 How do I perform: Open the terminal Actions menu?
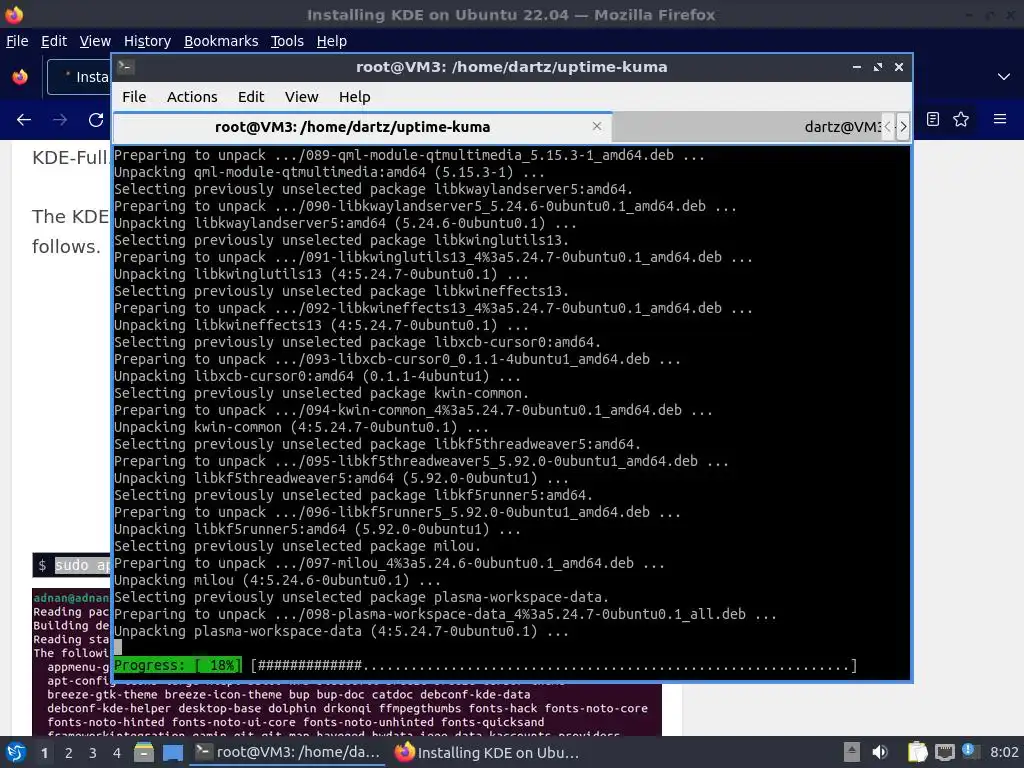pos(192,97)
